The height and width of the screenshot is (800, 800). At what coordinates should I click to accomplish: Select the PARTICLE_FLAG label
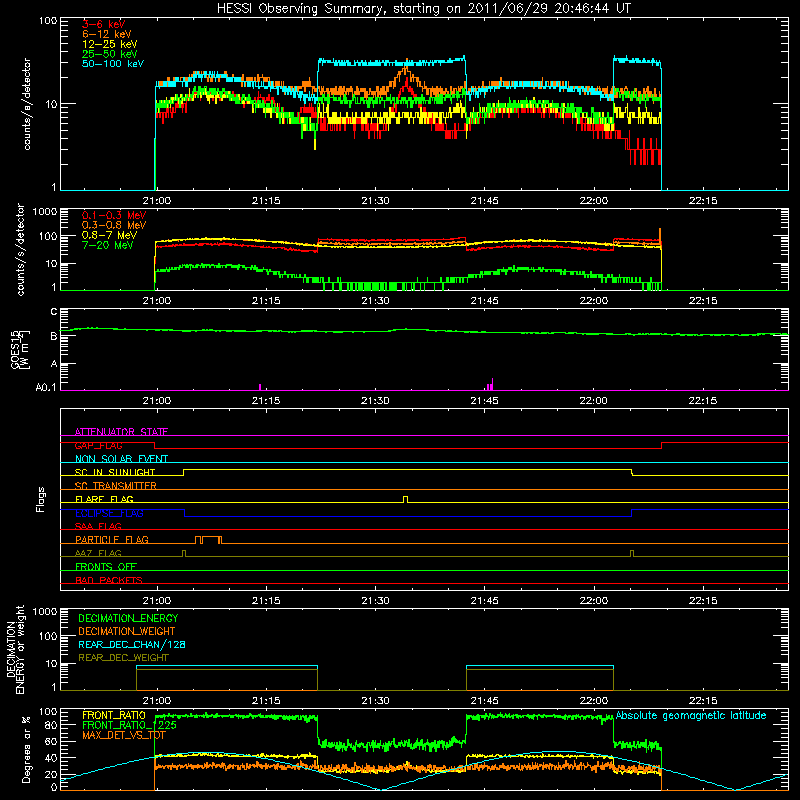(112, 539)
